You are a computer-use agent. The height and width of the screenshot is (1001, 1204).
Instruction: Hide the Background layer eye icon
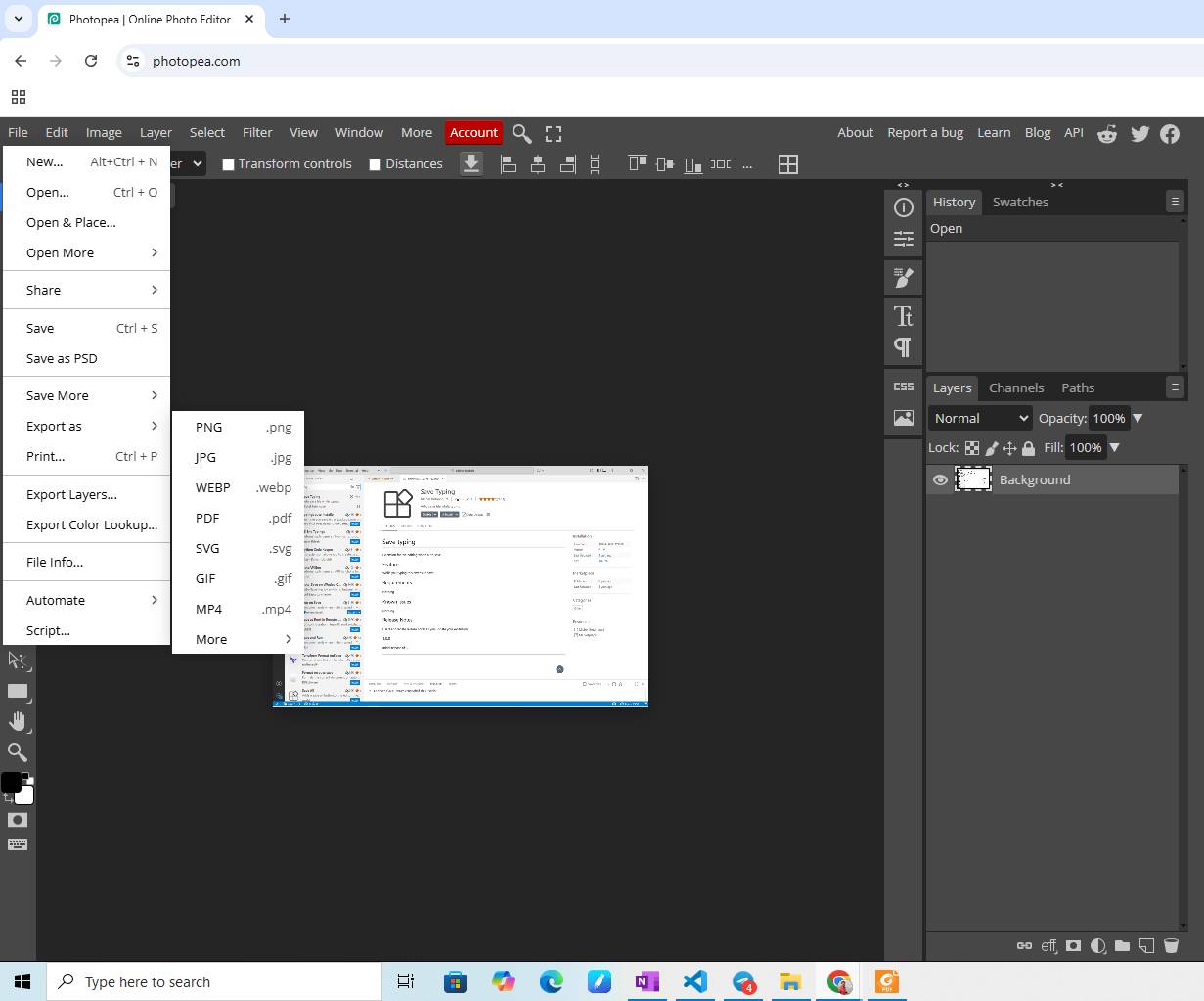pos(940,479)
